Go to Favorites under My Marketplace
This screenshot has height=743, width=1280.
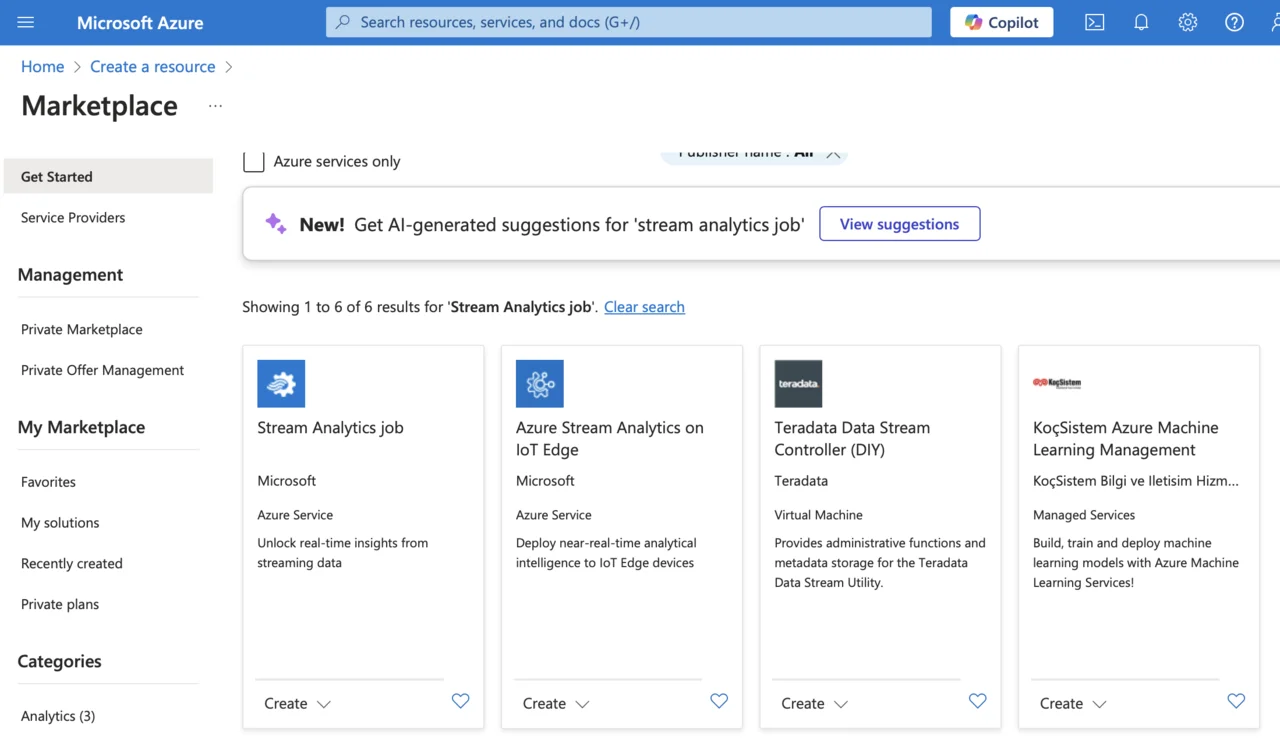[x=48, y=481]
